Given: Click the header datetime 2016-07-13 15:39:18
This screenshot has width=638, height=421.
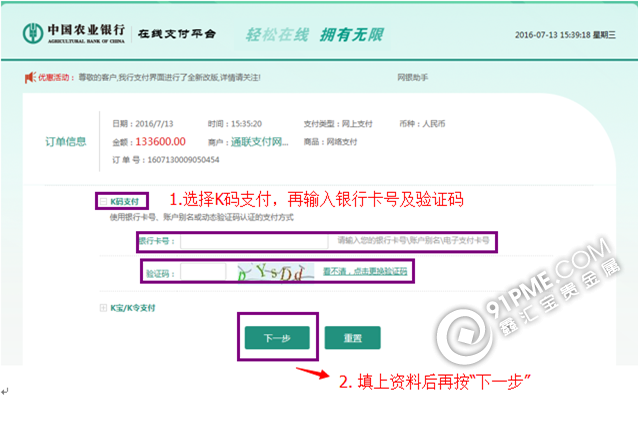Looking at the screenshot, I should click(565, 35).
